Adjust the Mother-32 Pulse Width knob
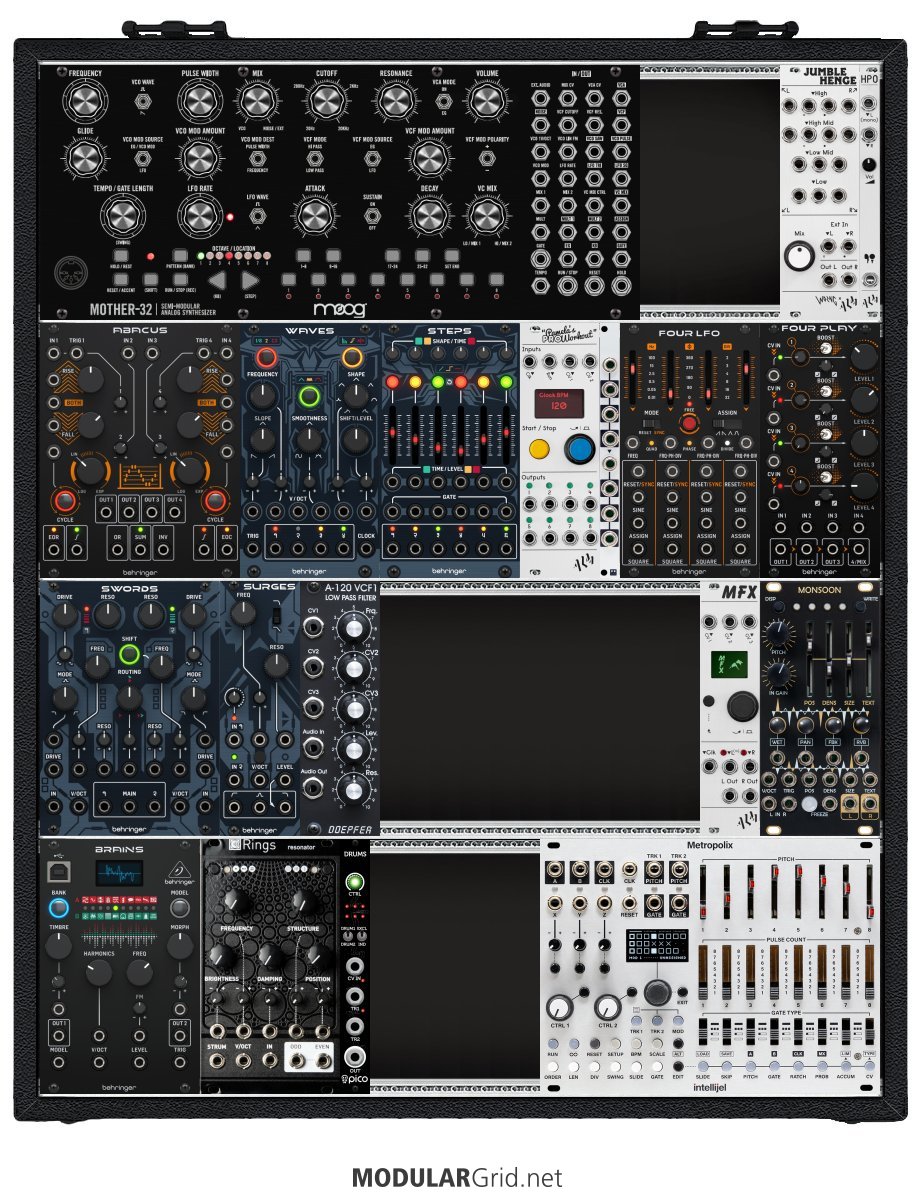The image size is (915, 1199). click(x=200, y=99)
